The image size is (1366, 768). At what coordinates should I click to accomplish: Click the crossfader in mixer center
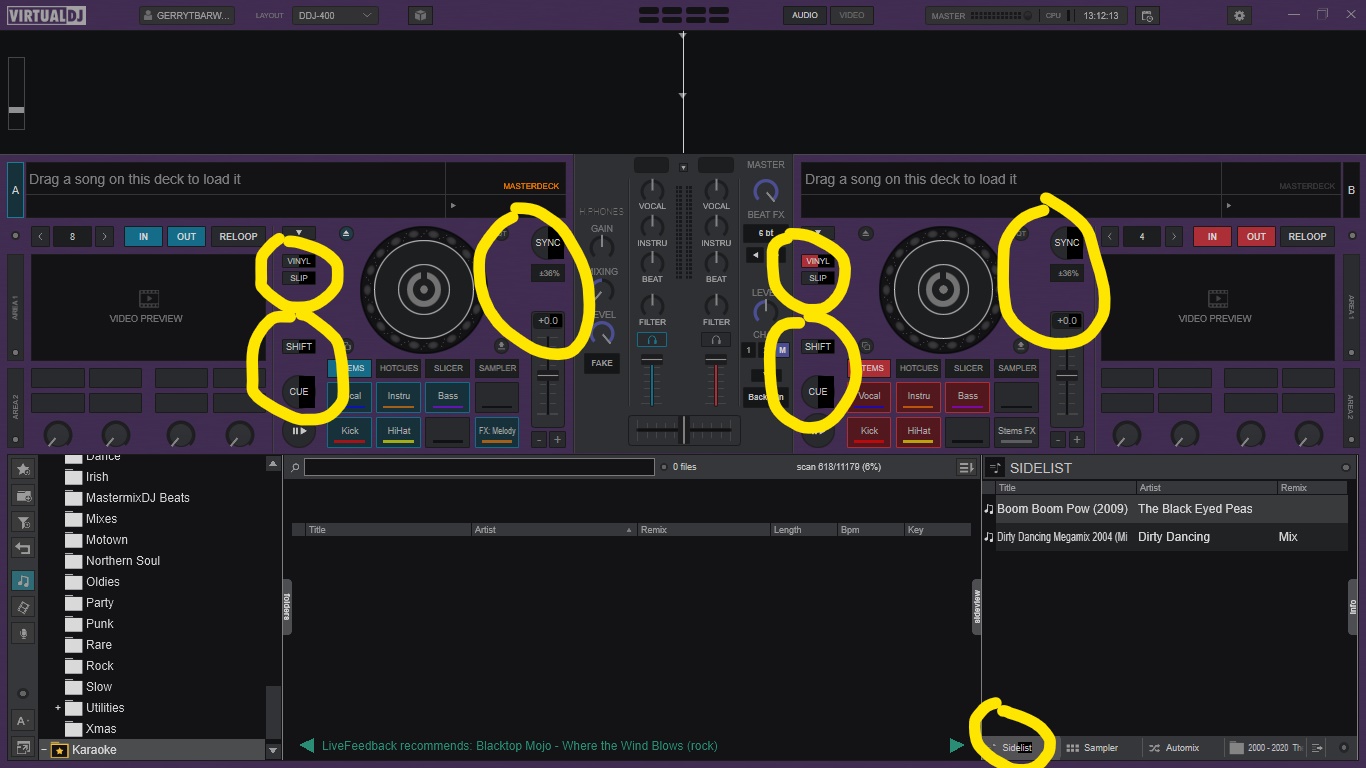point(684,430)
